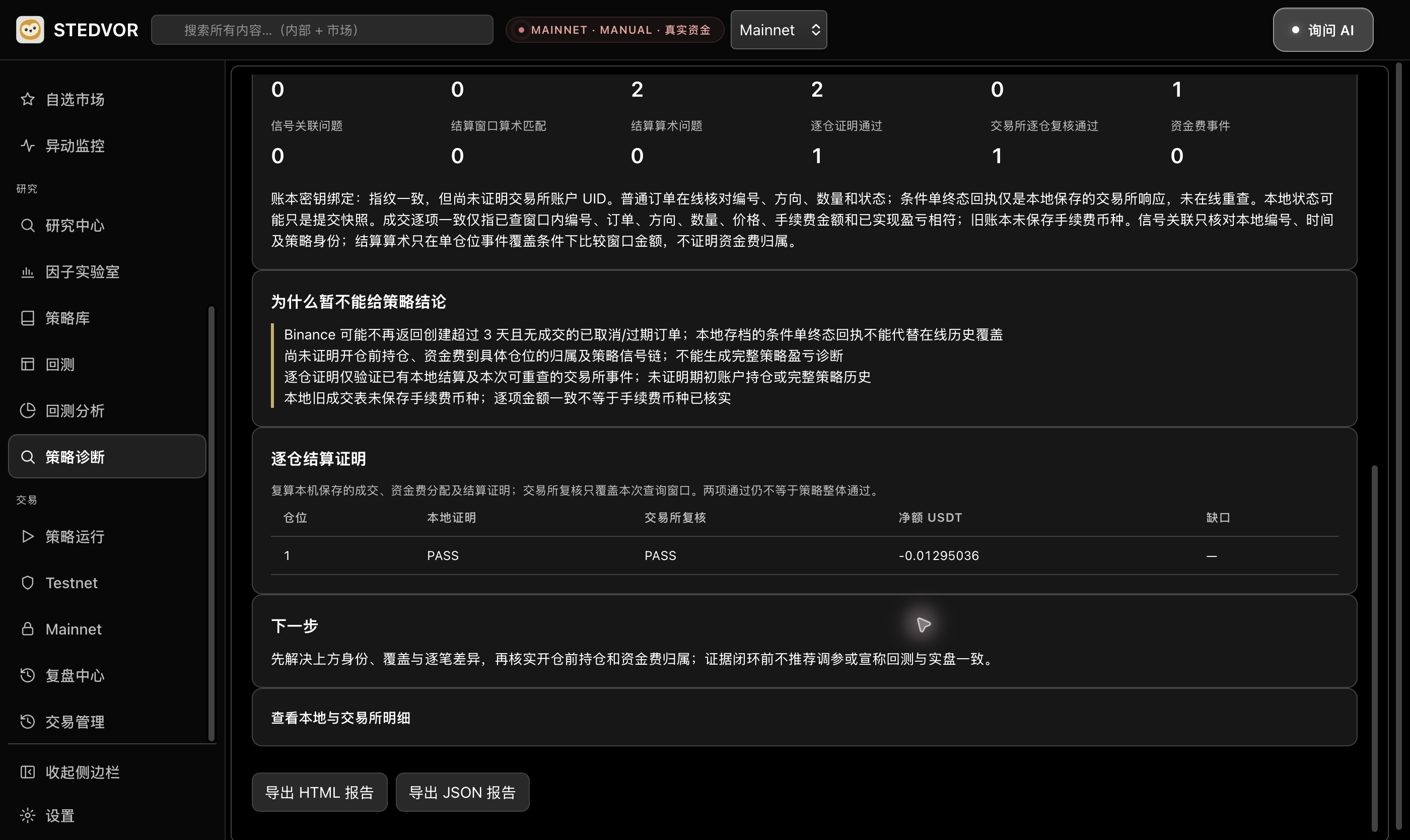Click the gear icon beside 设置
The height and width of the screenshot is (840, 1410).
pos(27,816)
